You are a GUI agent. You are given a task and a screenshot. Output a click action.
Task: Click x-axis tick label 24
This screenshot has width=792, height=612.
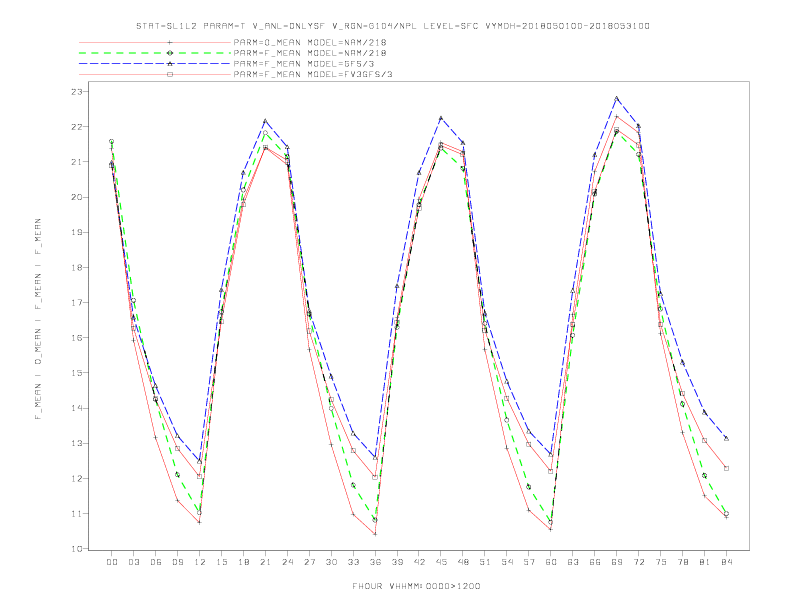287,562
